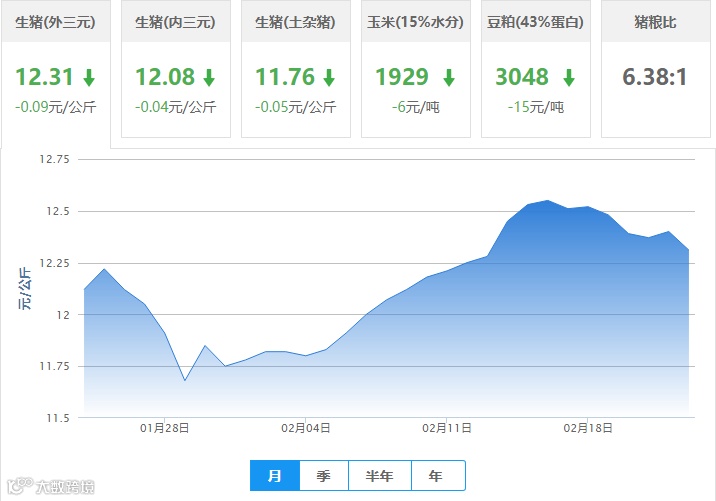Image resolution: width=716 pixels, height=501 pixels.
Task: Click the 11.5 y-axis label
Action: (58, 418)
